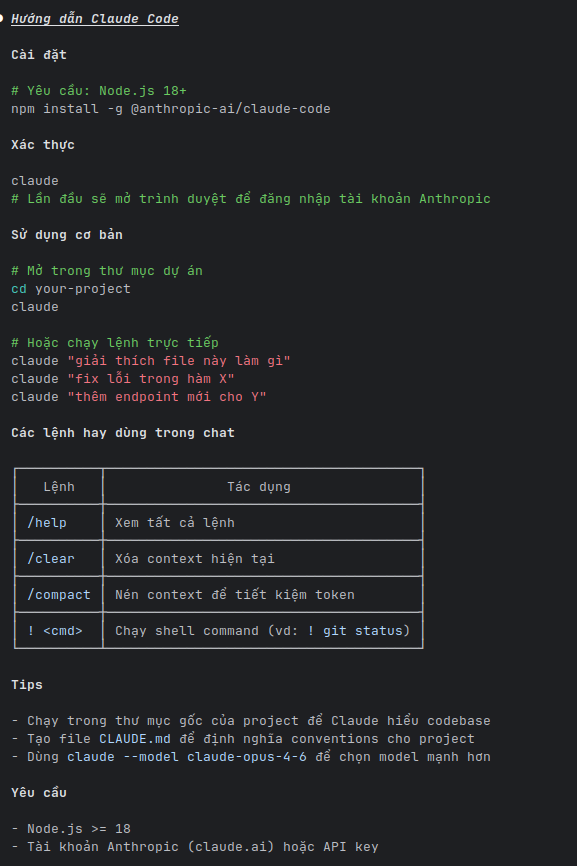Click the 'Xác thực' heading
Image resolution: width=577 pixels, height=866 pixels.
pyautogui.click(x=43, y=145)
